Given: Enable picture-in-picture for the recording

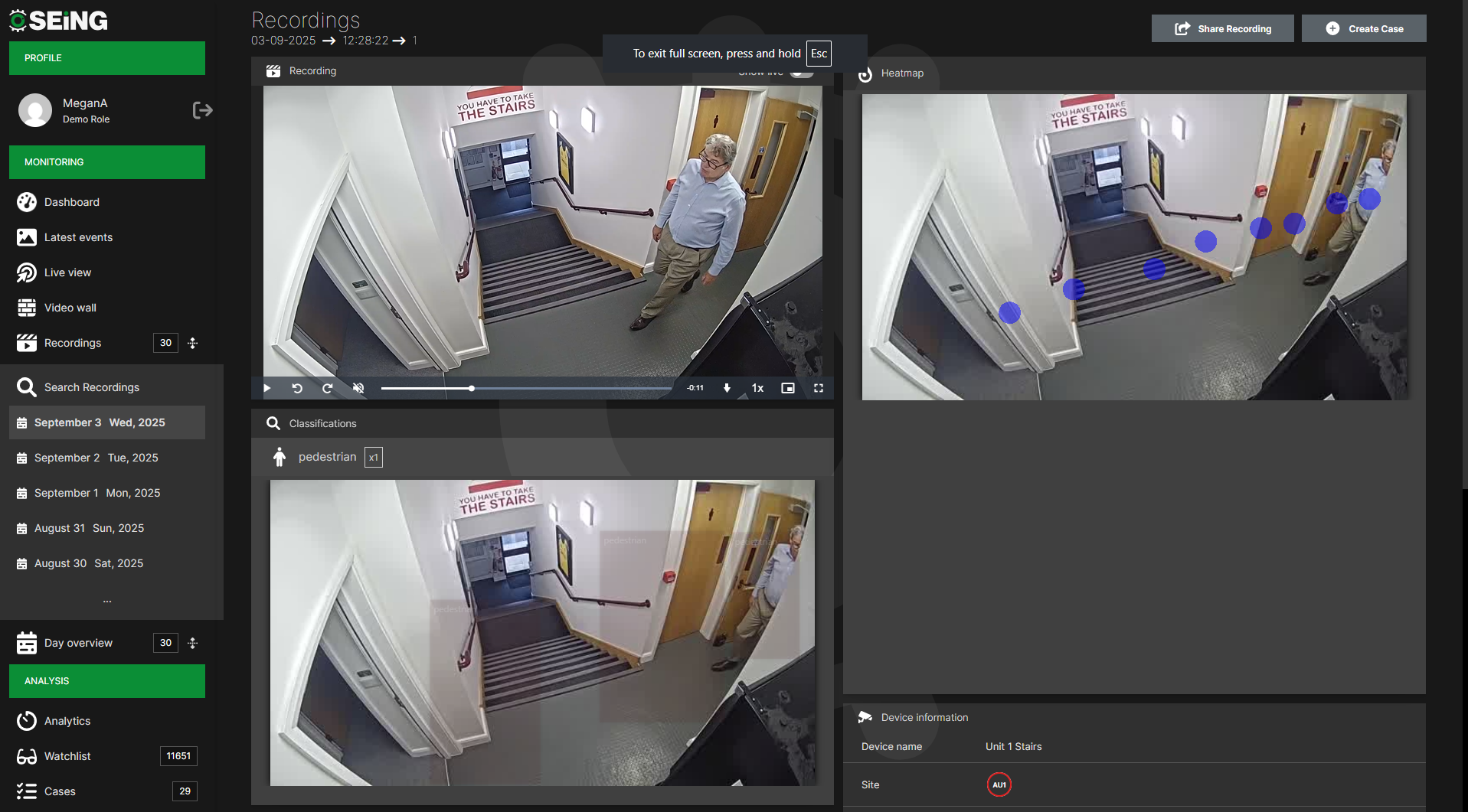Looking at the screenshot, I should [787, 388].
